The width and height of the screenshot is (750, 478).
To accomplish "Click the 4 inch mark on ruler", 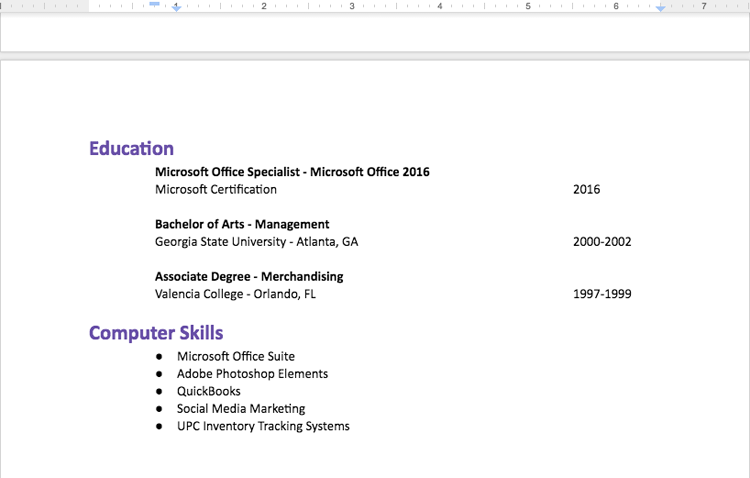I will click(440, 6).
